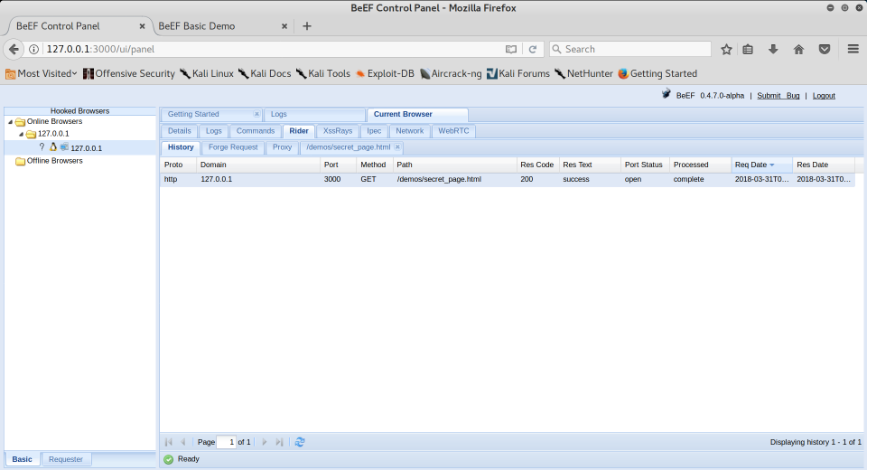Open the Most Visited bookmarks dropdown
Screen dimensions: 873x470
[x=41, y=74]
